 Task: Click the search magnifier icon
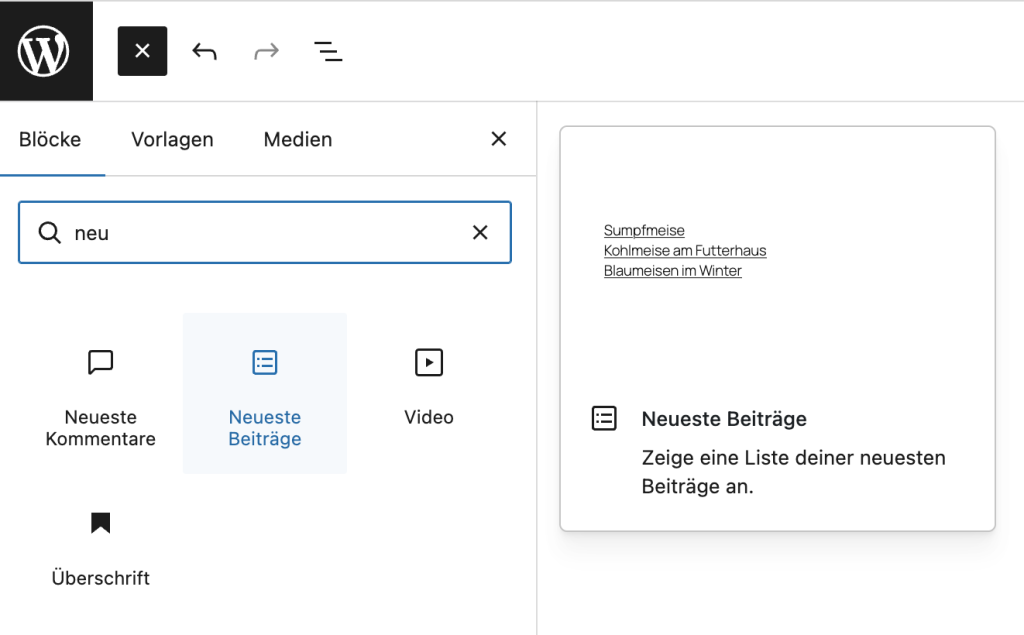coord(49,232)
